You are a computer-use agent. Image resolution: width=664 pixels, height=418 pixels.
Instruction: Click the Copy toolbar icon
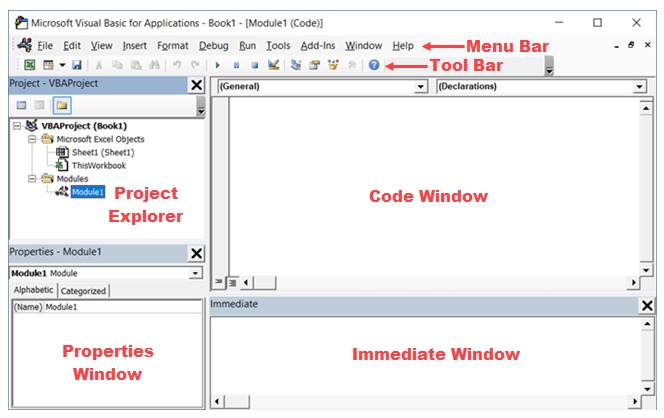(x=117, y=65)
